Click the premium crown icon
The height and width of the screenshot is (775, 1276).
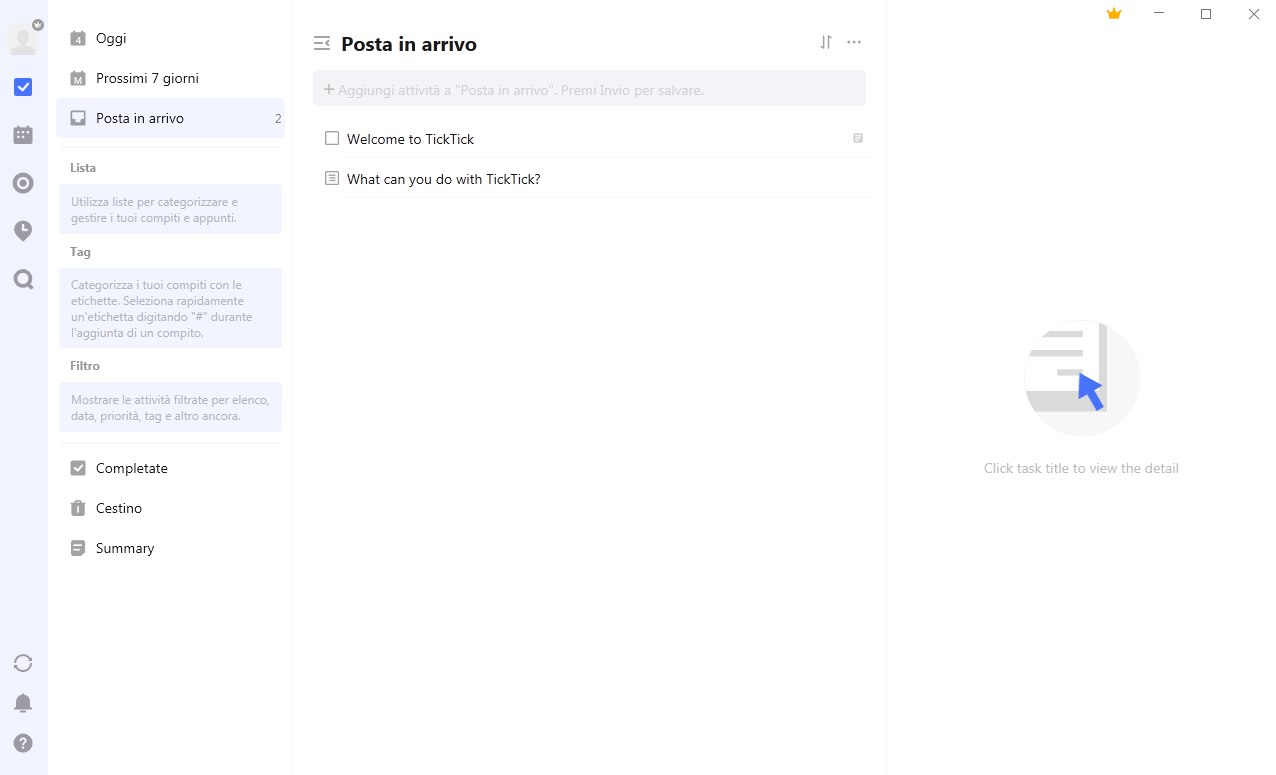click(x=1114, y=14)
